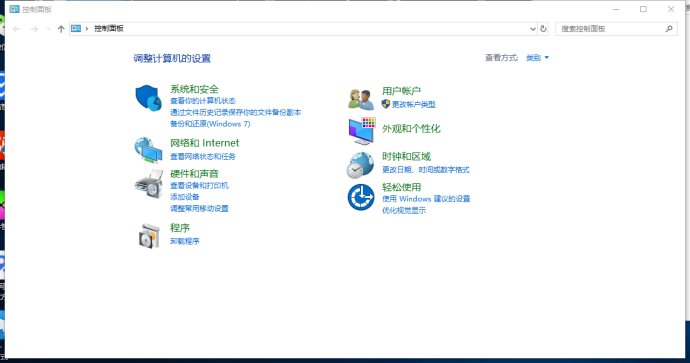Open 备份和还原(Windows 7) link

point(210,124)
